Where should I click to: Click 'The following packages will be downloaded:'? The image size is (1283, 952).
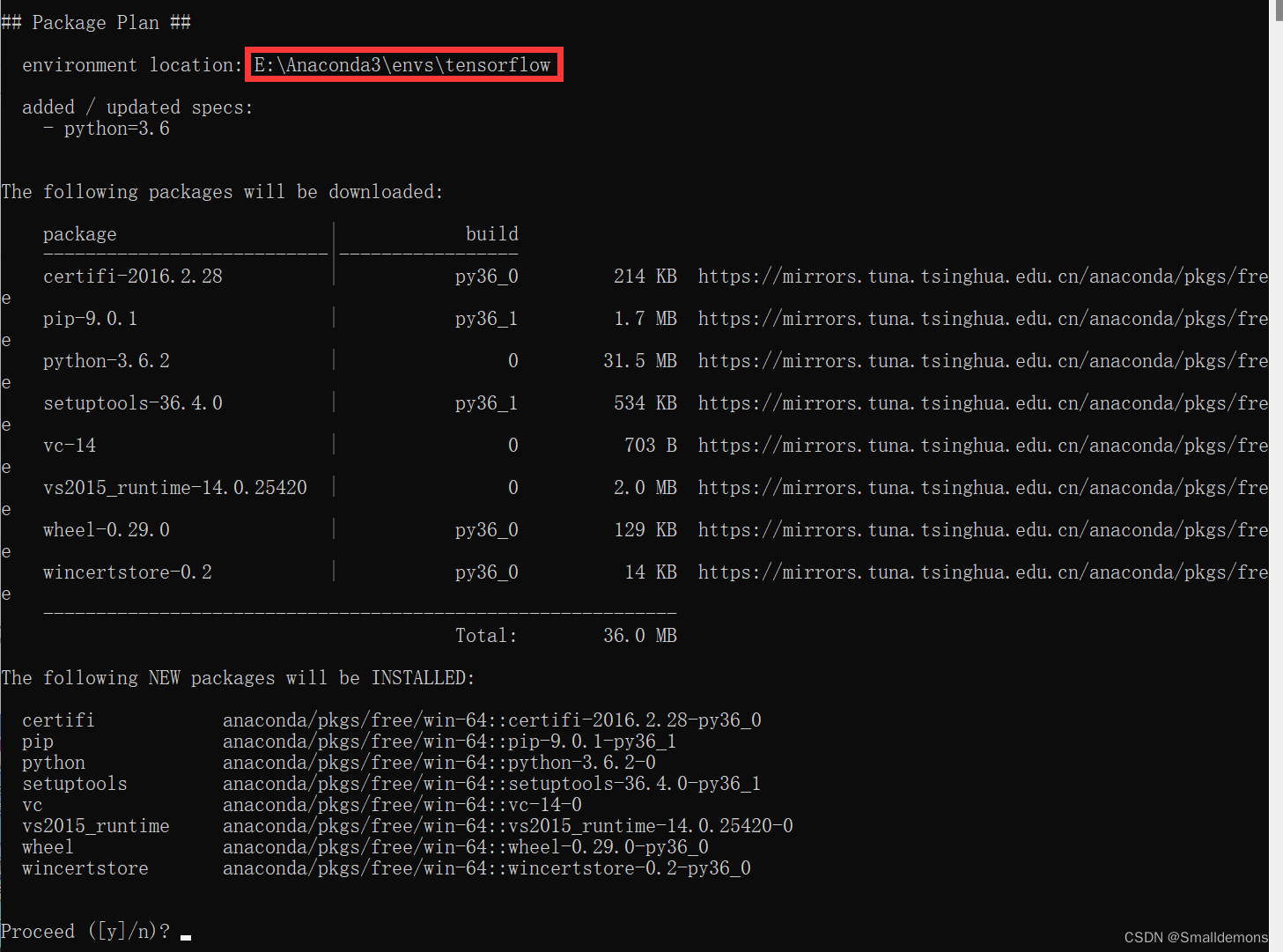[222, 192]
